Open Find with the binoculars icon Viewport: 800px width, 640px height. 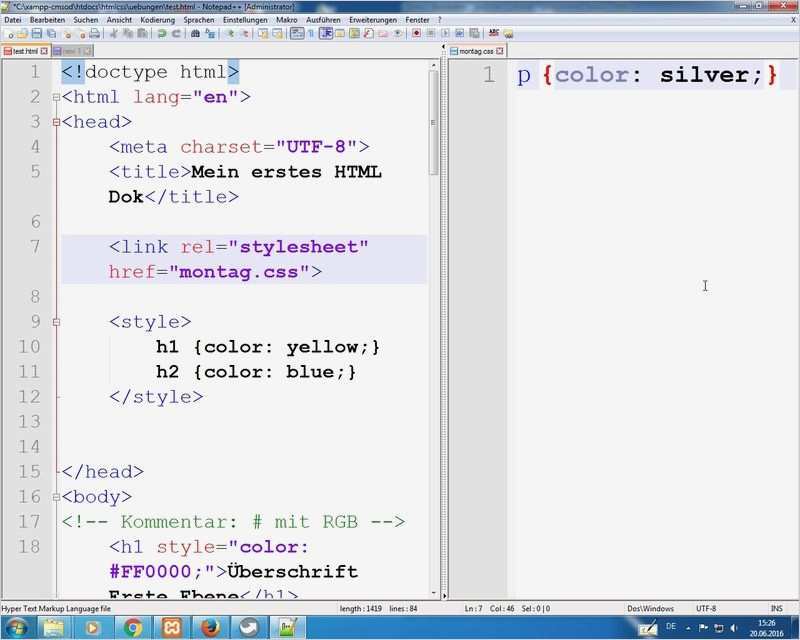(x=196, y=34)
